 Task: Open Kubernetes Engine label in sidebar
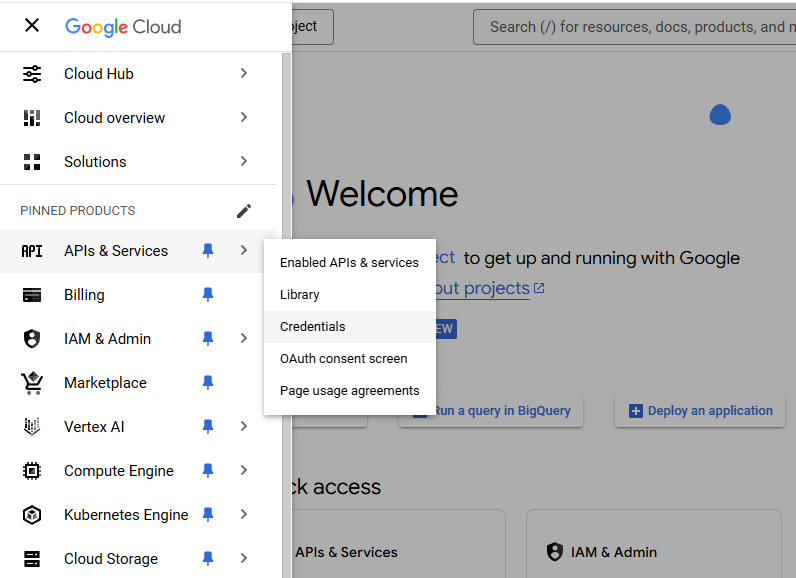click(x=126, y=515)
